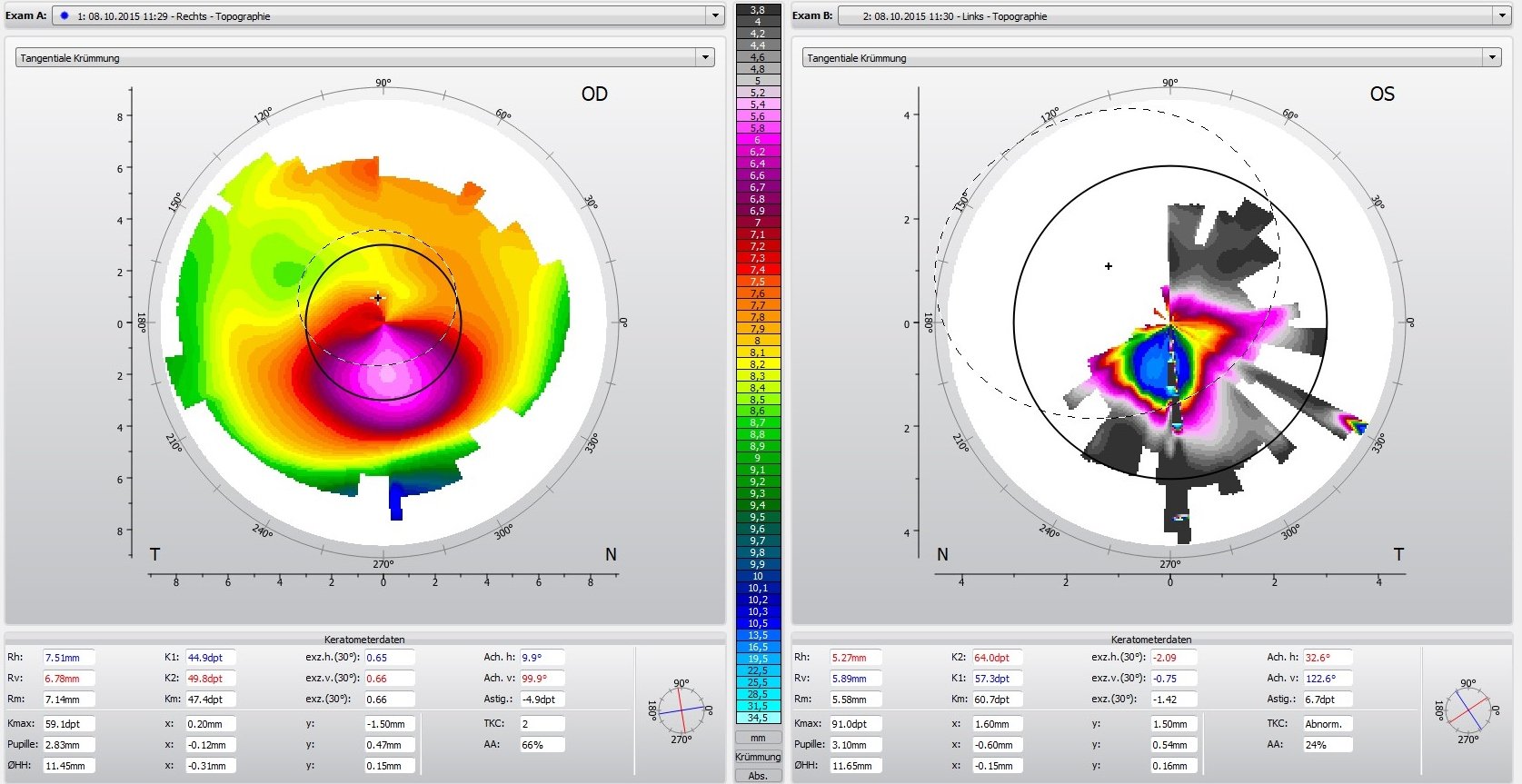Click the OS Km value 60.7dpt

click(x=998, y=699)
